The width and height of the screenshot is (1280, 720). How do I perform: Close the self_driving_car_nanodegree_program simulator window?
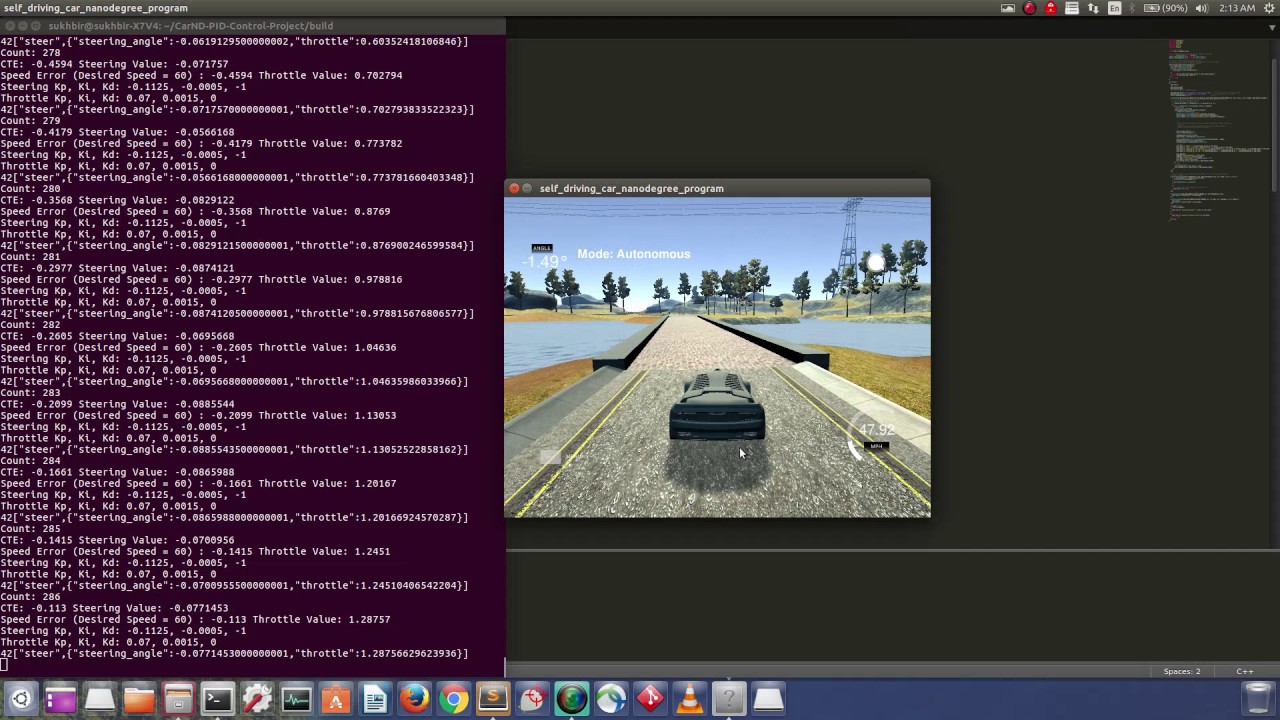[x=514, y=188]
